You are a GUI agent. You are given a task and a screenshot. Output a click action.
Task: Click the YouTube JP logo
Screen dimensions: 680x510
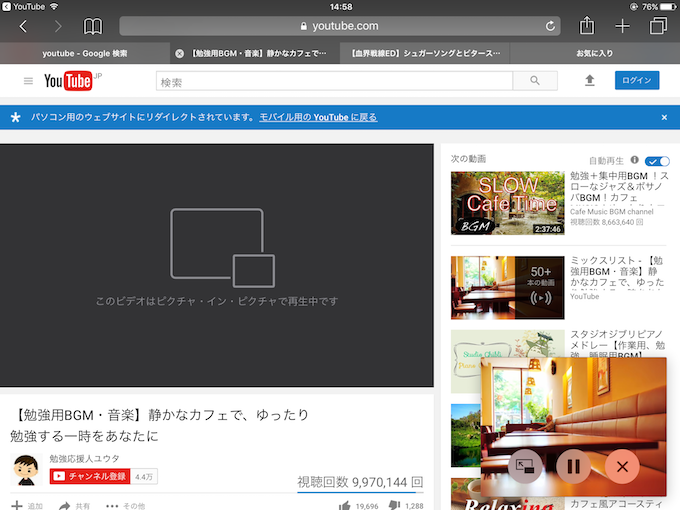point(72,81)
